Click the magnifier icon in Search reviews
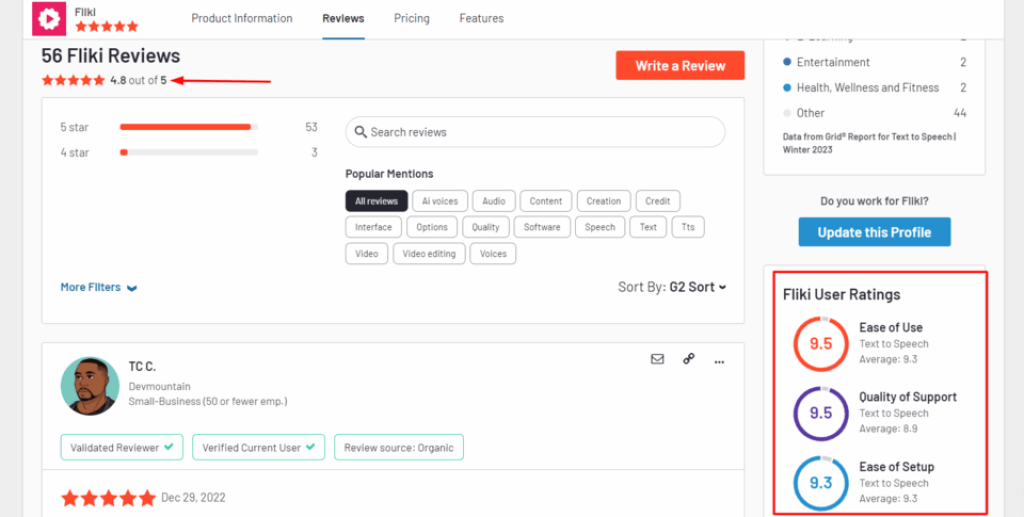 [360, 132]
